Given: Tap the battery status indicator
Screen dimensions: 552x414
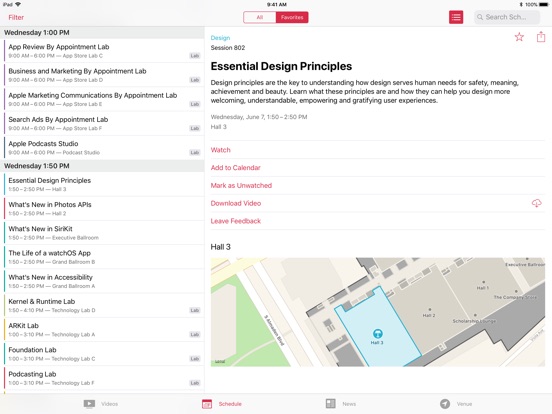Looking at the screenshot, I should coord(543,4).
